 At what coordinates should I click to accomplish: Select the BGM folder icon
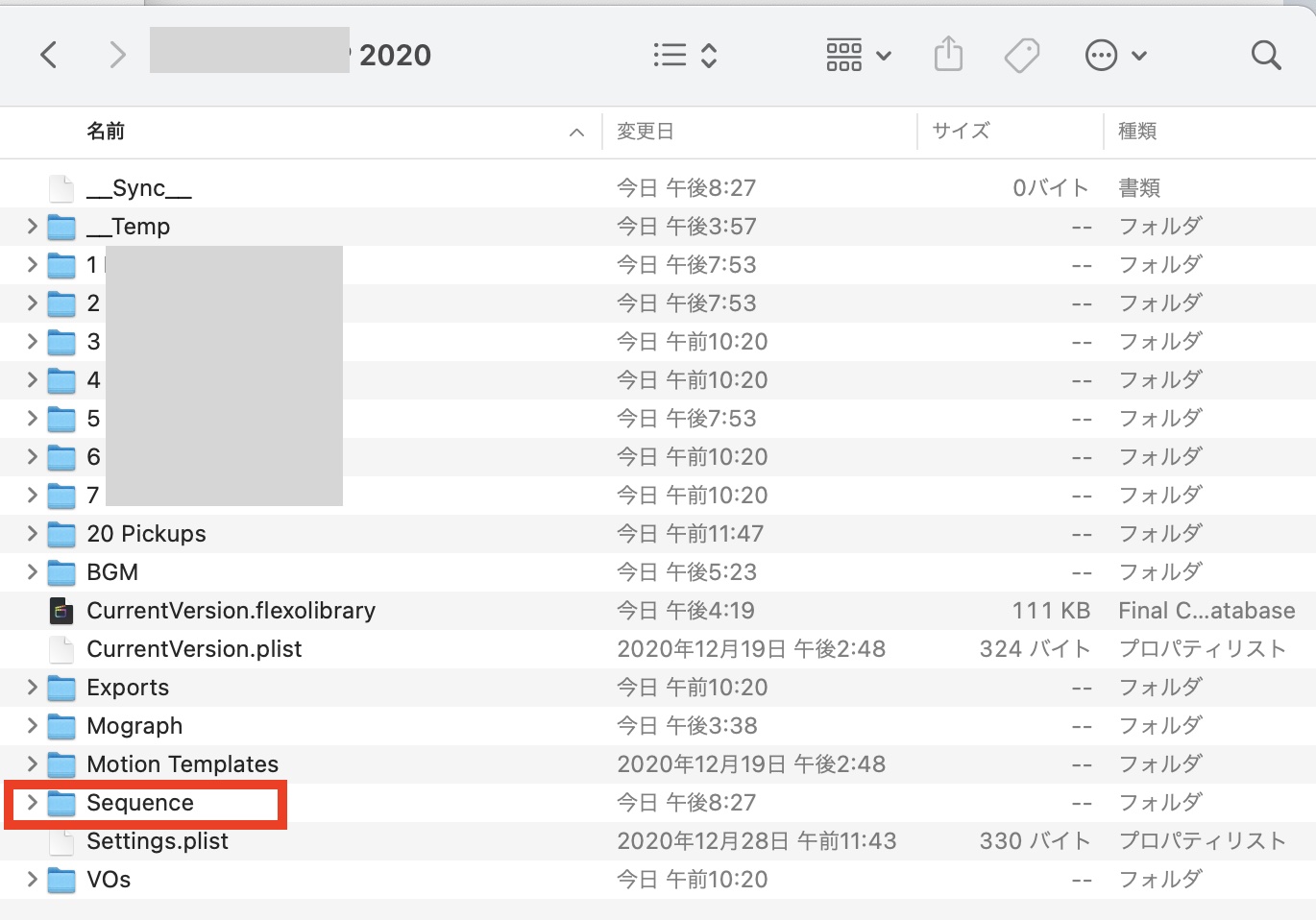tap(61, 572)
